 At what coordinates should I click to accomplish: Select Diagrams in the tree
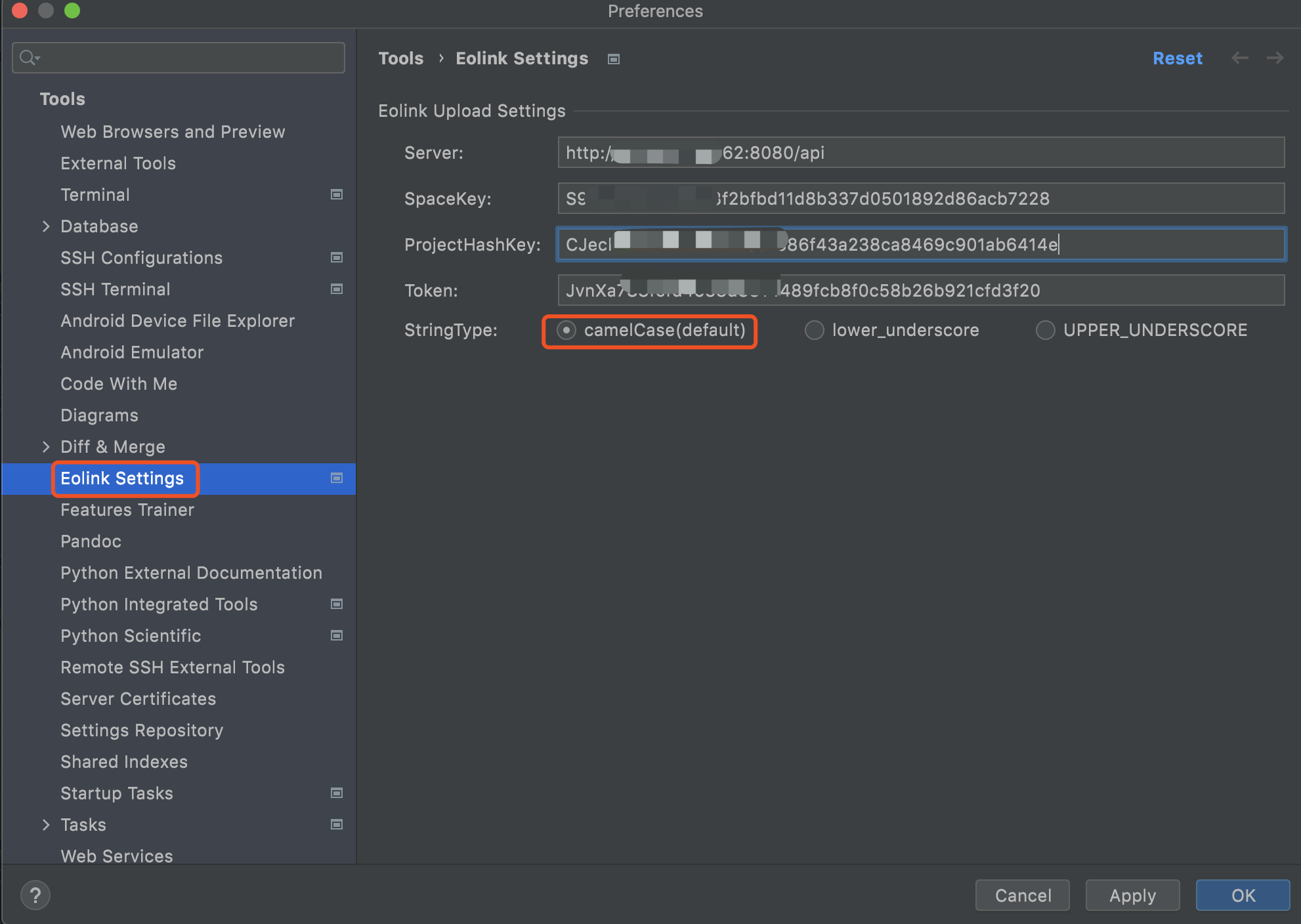pos(99,415)
